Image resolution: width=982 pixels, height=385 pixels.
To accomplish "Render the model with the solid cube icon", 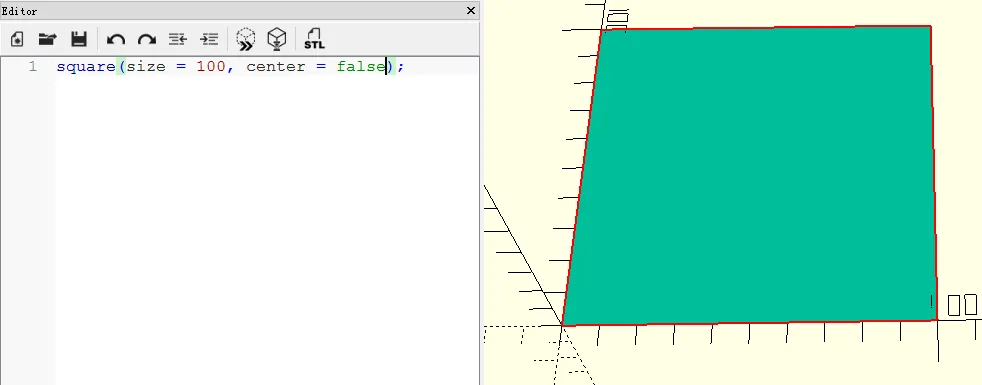I will tap(276, 39).
